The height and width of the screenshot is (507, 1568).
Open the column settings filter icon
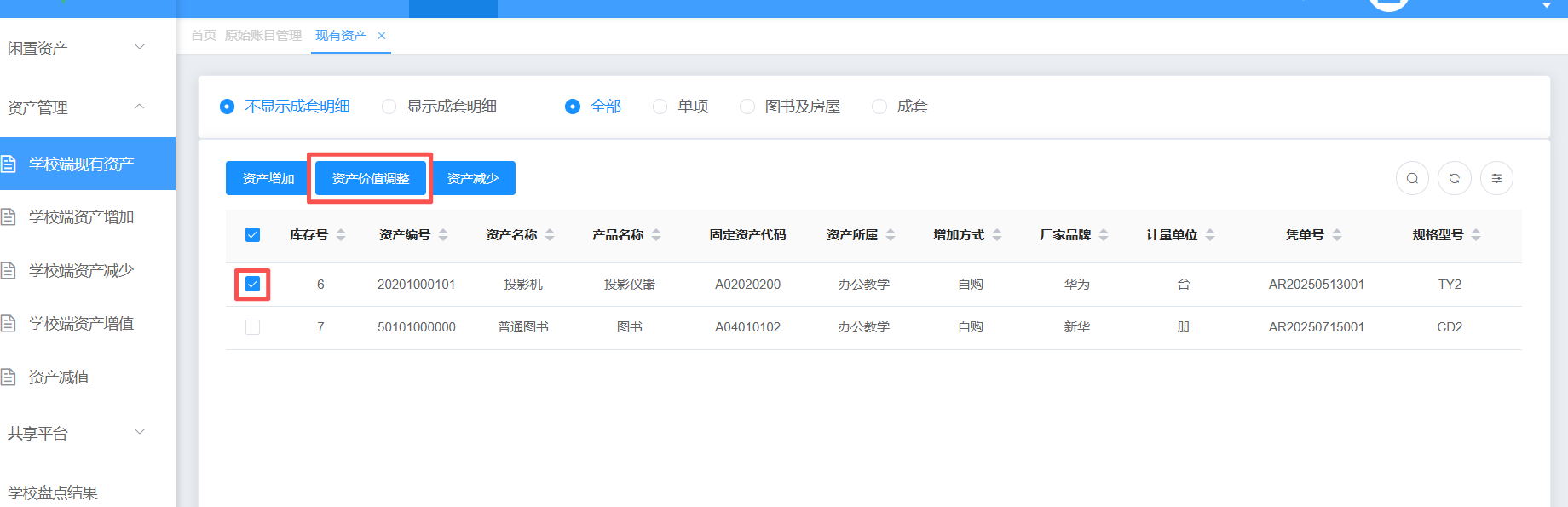pyautogui.click(x=1496, y=178)
